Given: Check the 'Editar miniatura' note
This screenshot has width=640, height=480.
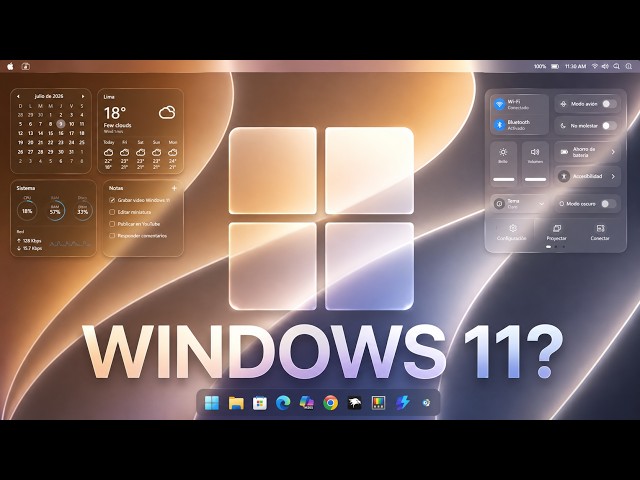Looking at the screenshot, I should pyautogui.click(x=112, y=212).
